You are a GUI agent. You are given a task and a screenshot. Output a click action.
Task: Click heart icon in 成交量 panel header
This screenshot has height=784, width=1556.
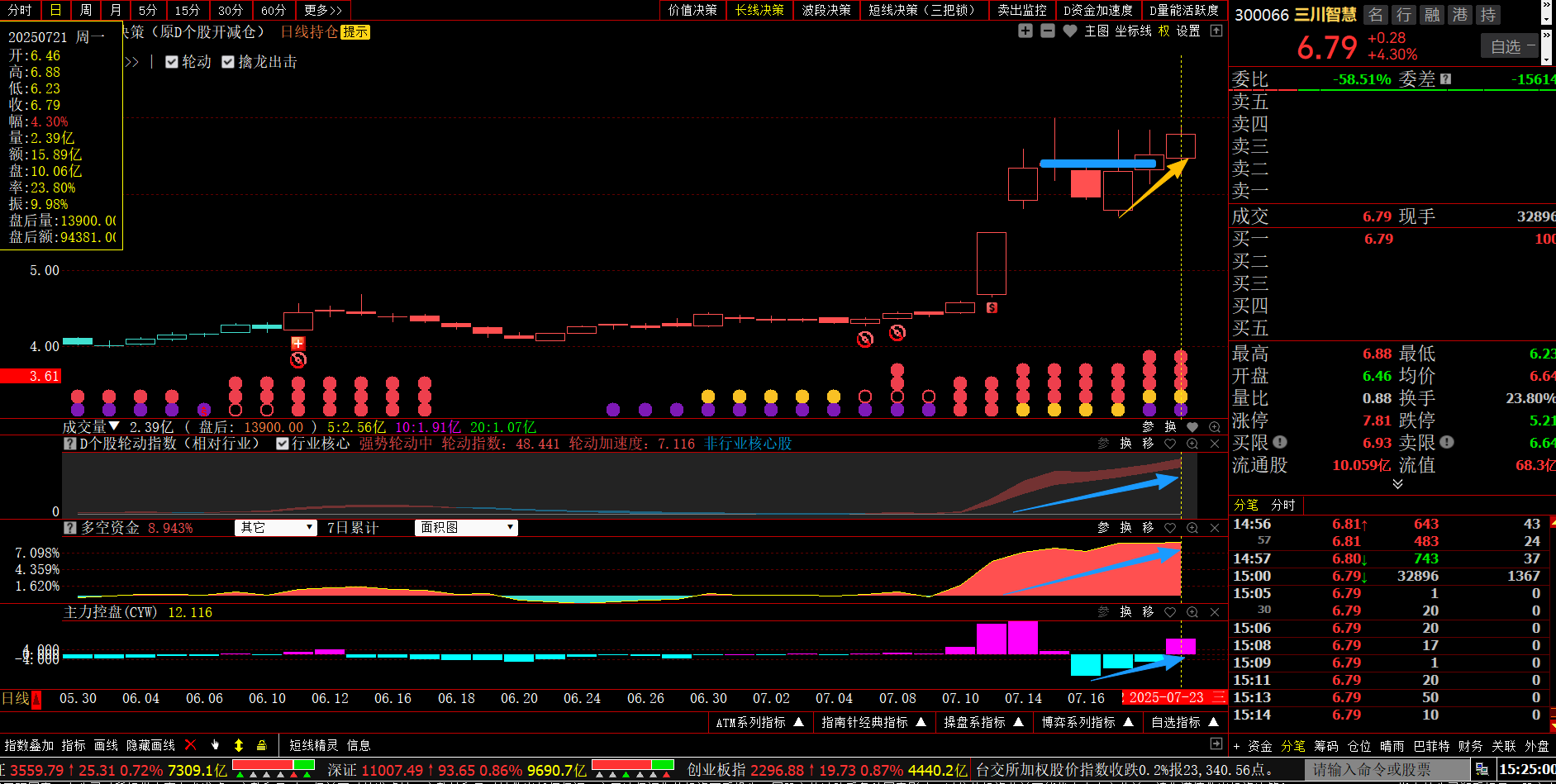[1192, 427]
